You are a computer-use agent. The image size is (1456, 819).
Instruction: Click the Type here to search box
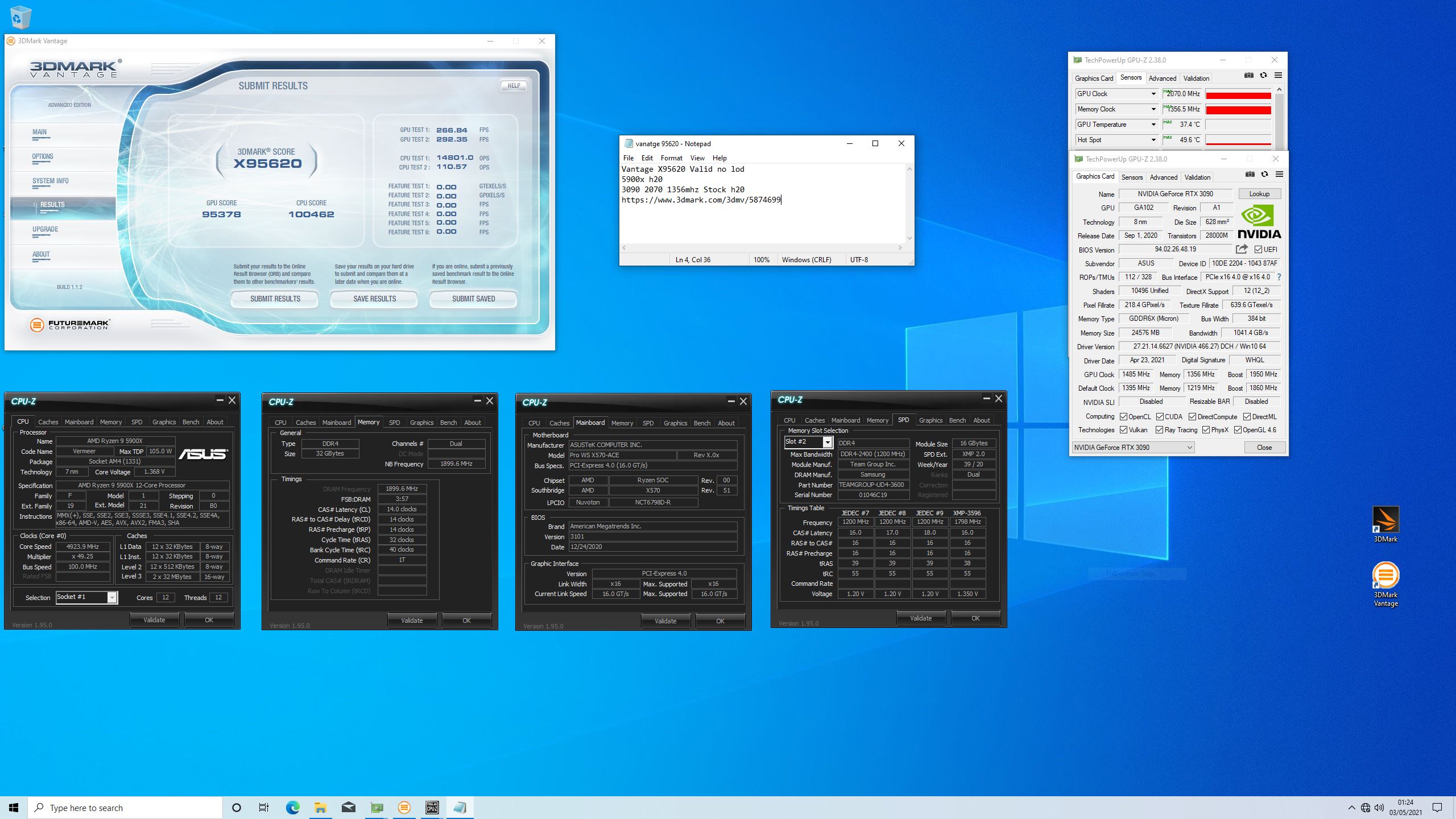point(125,808)
